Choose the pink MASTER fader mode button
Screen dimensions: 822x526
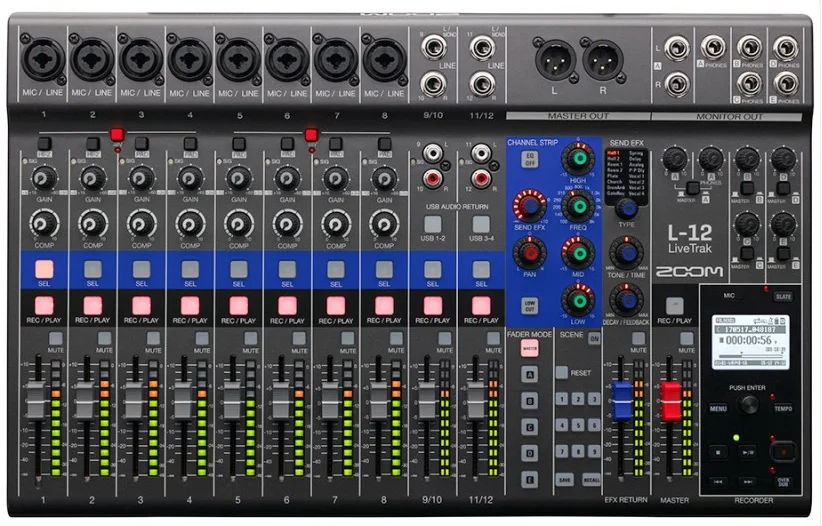(x=529, y=348)
